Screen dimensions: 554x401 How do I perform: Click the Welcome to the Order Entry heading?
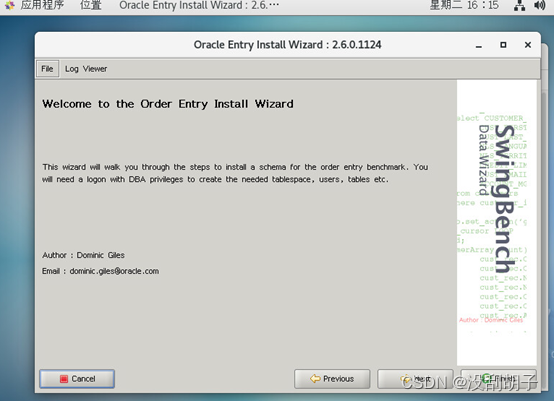[168, 104]
